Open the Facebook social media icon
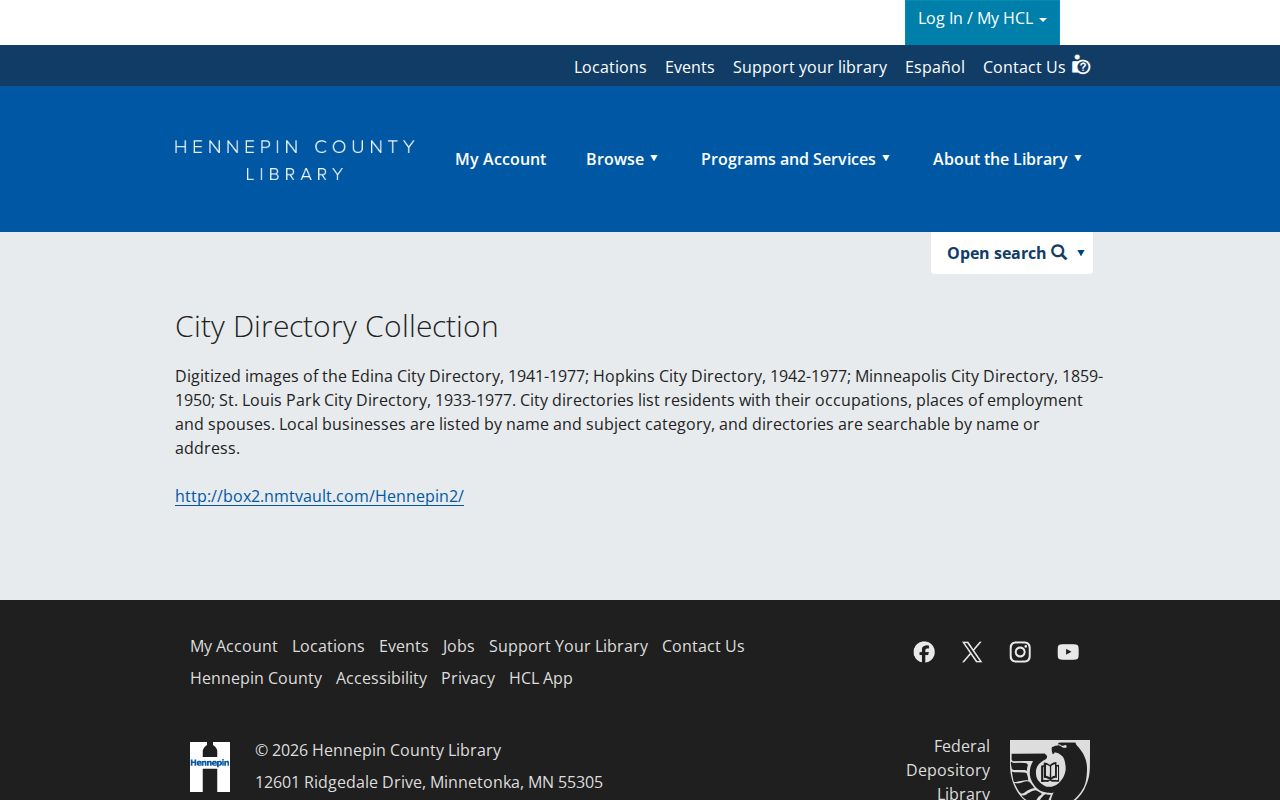 tap(924, 652)
